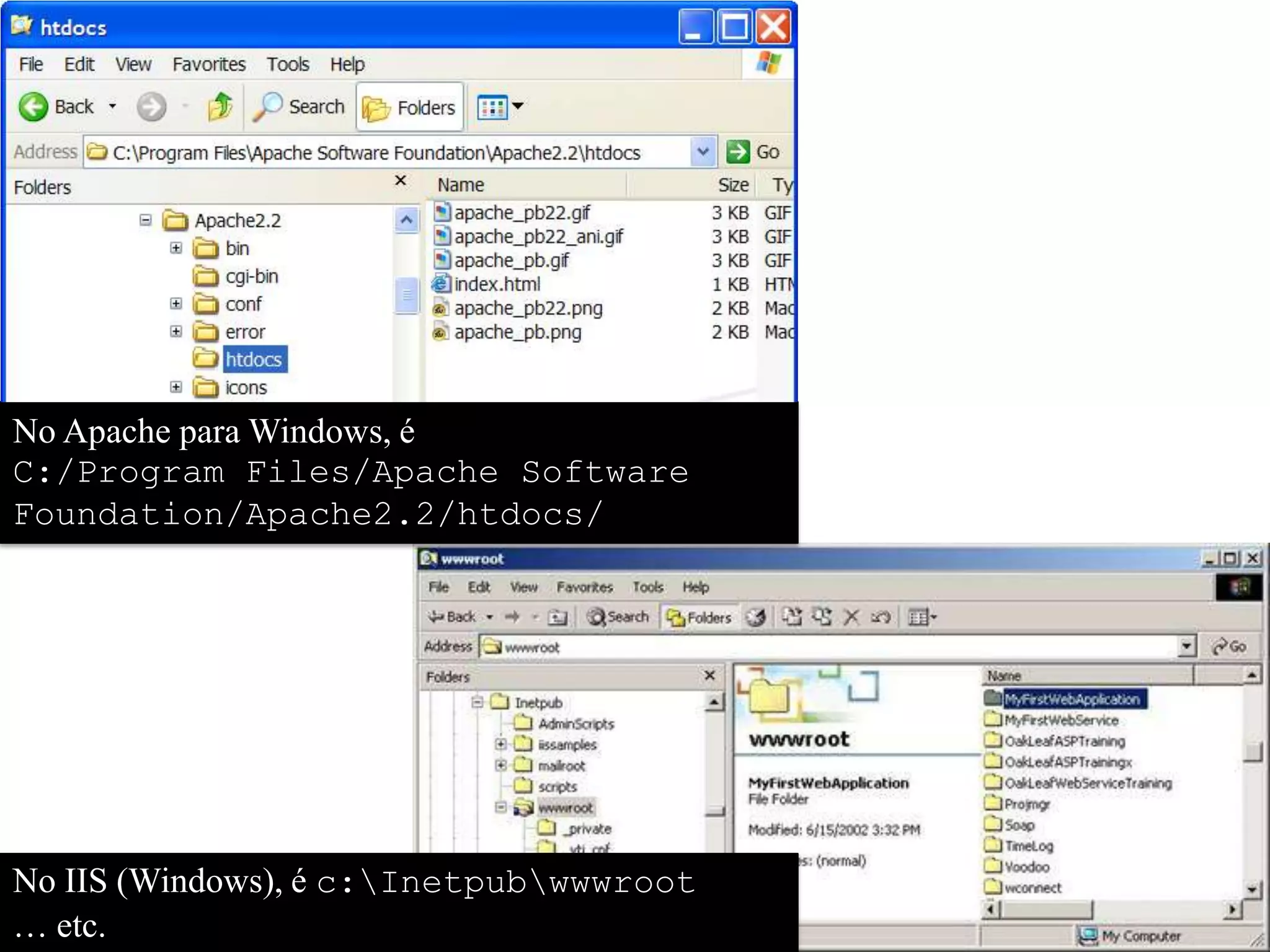The height and width of the screenshot is (952, 1270).
Task: Sort files by the Name column header
Action: [x=526, y=185]
